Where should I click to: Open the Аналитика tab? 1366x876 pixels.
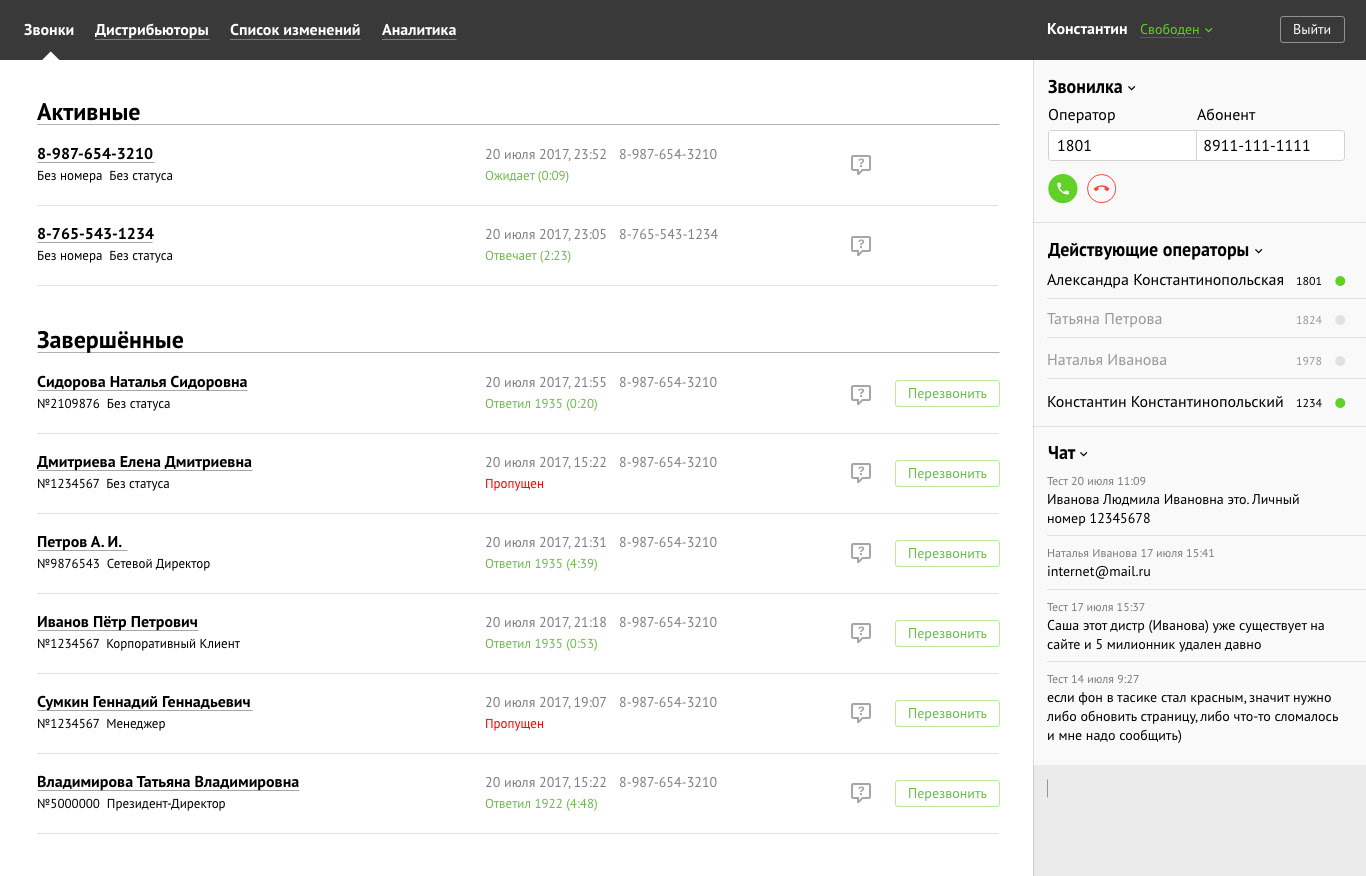419,30
